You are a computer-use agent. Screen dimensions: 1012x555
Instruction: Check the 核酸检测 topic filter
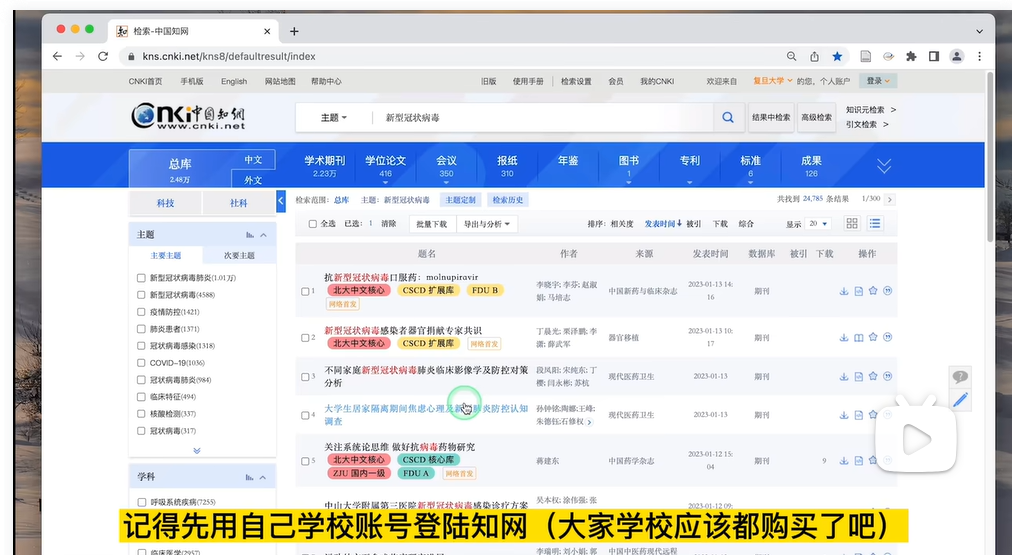tap(141, 414)
